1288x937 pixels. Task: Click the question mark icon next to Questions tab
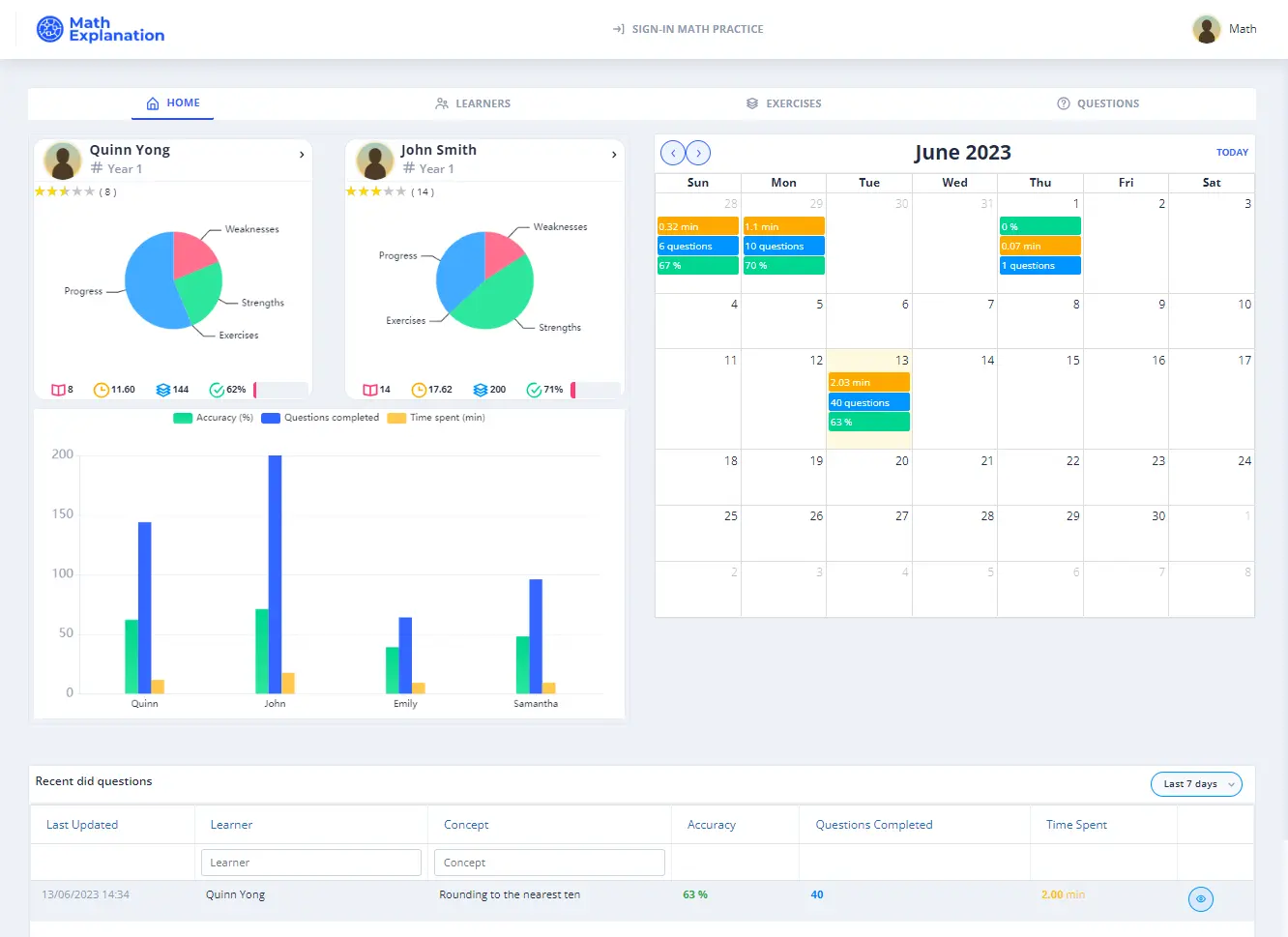coord(1062,103)
